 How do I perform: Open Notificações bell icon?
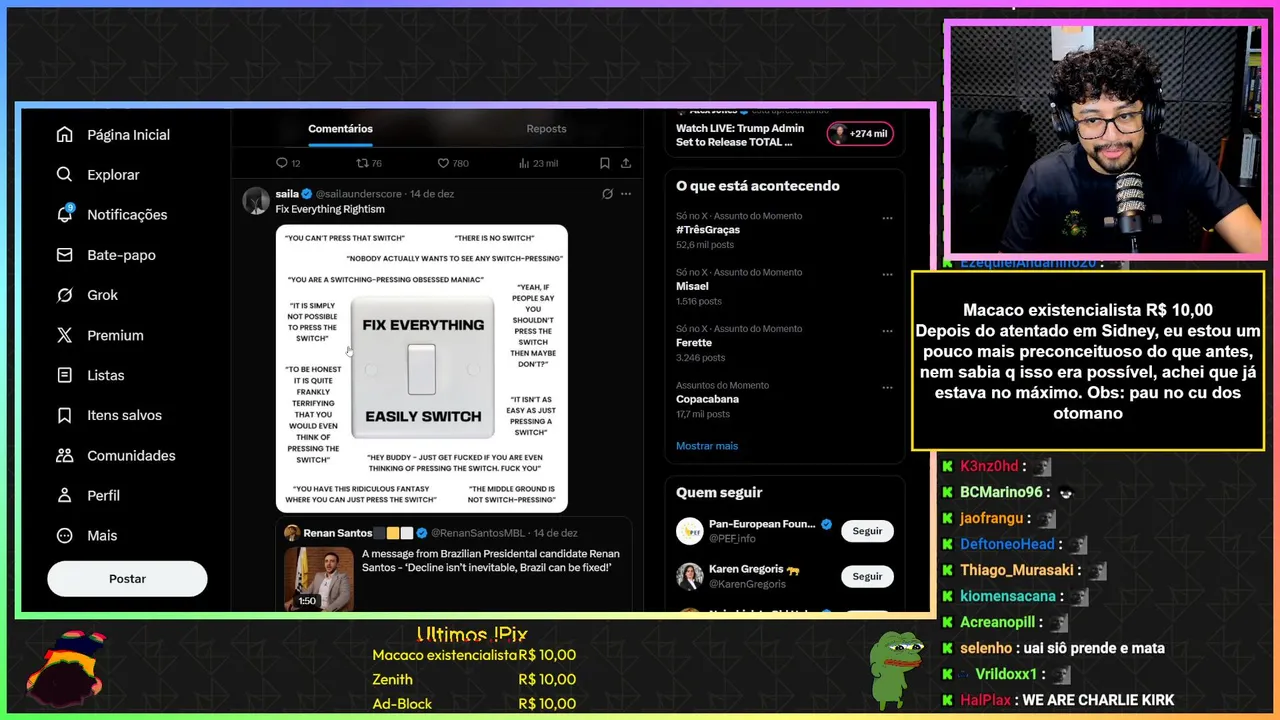[x=65, y=214]
